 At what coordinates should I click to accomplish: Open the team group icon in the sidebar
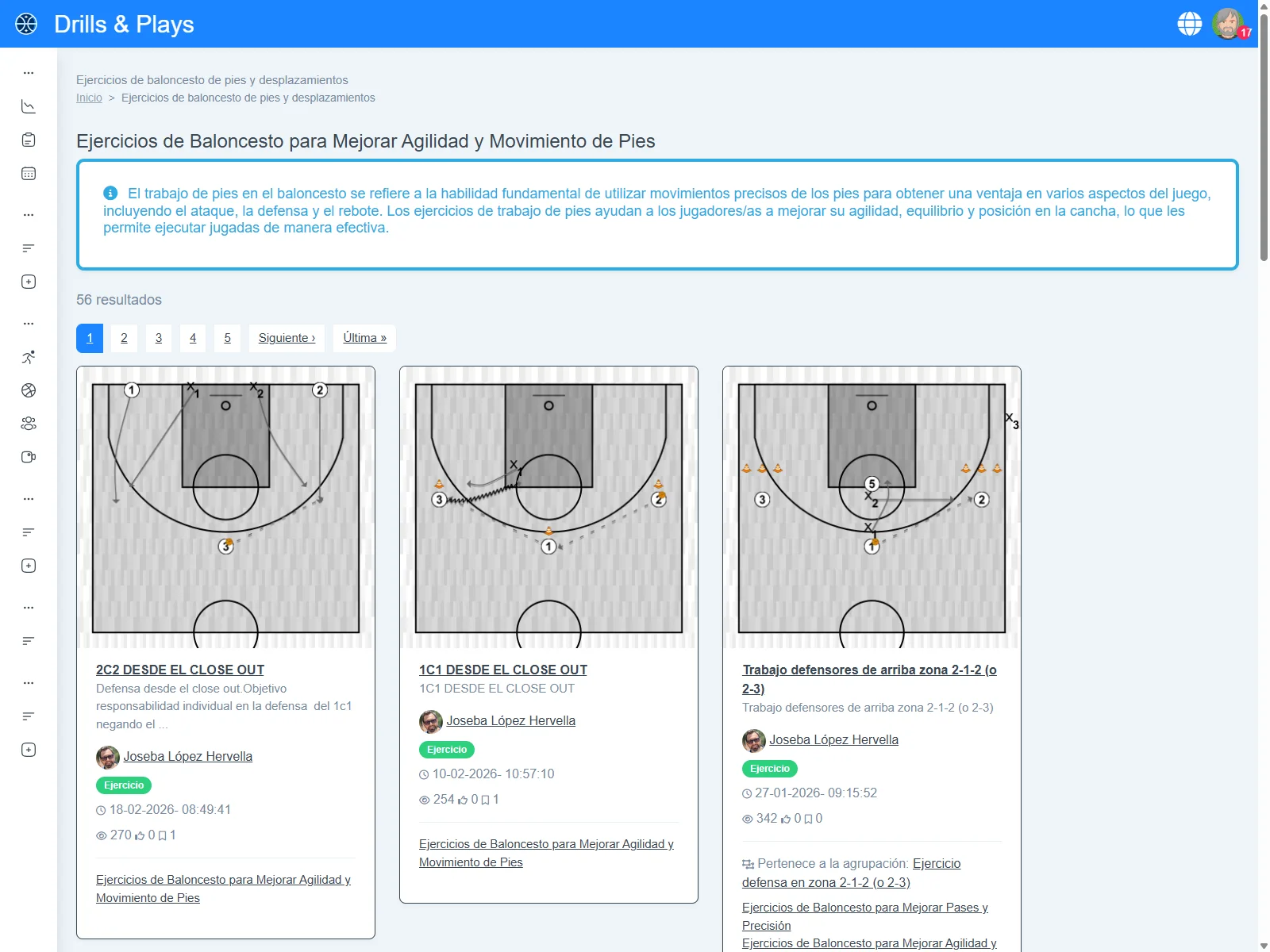[29, 424]
